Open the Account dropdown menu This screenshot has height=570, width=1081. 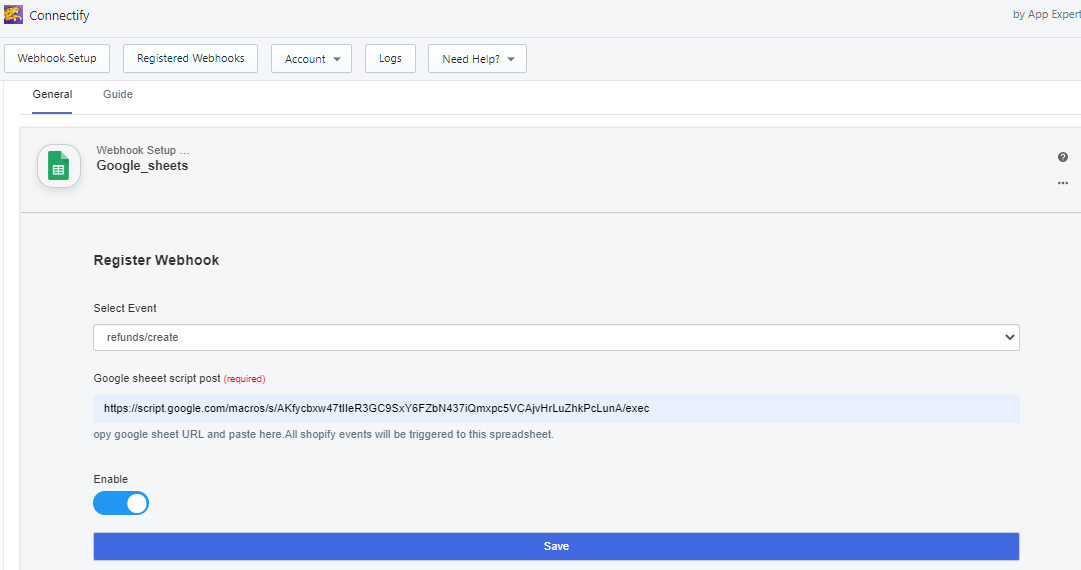pyautogui.click(x=312, y=59)
